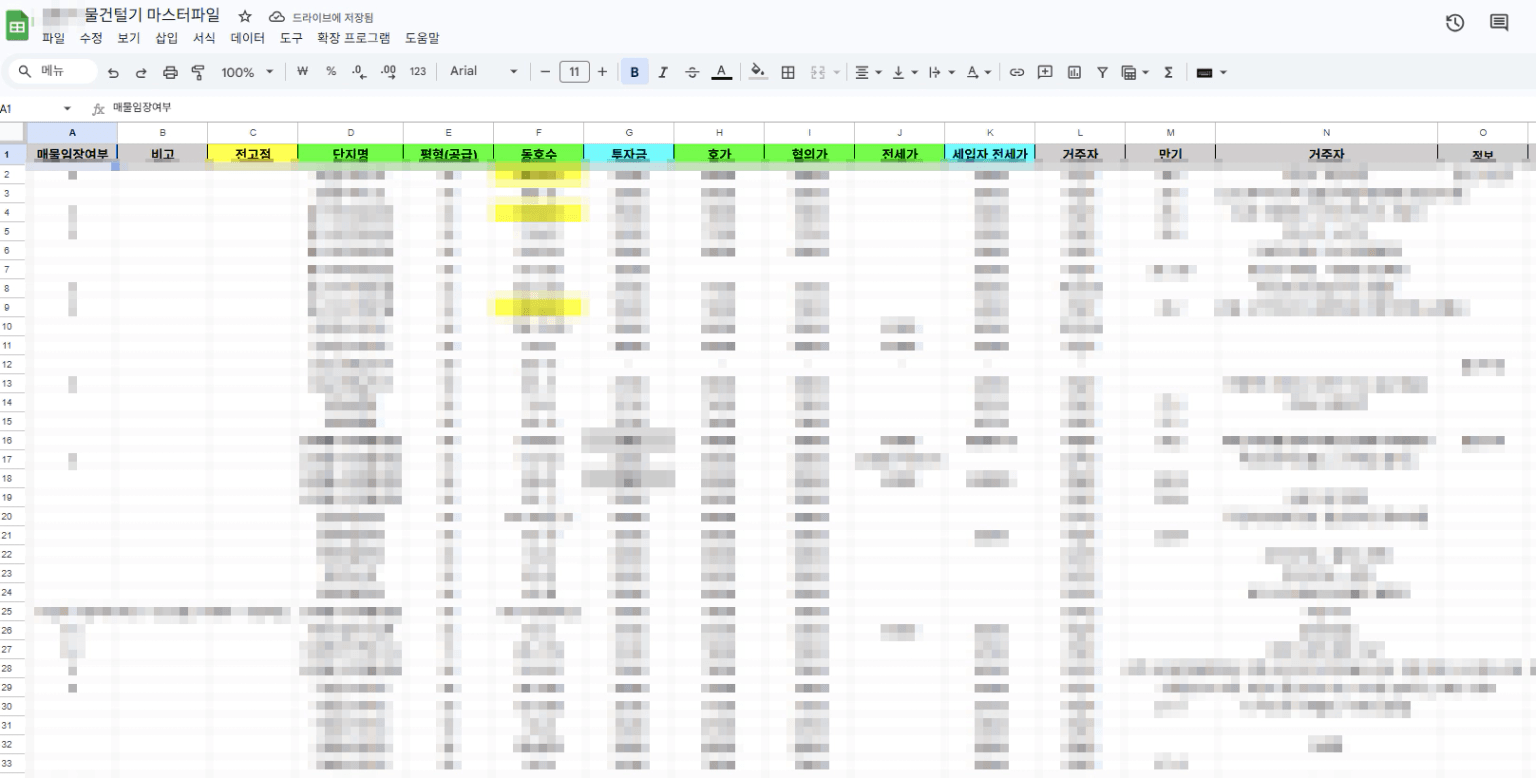Open version history clock icon
Screen dimensions: 1536x778
(1455, 23)
